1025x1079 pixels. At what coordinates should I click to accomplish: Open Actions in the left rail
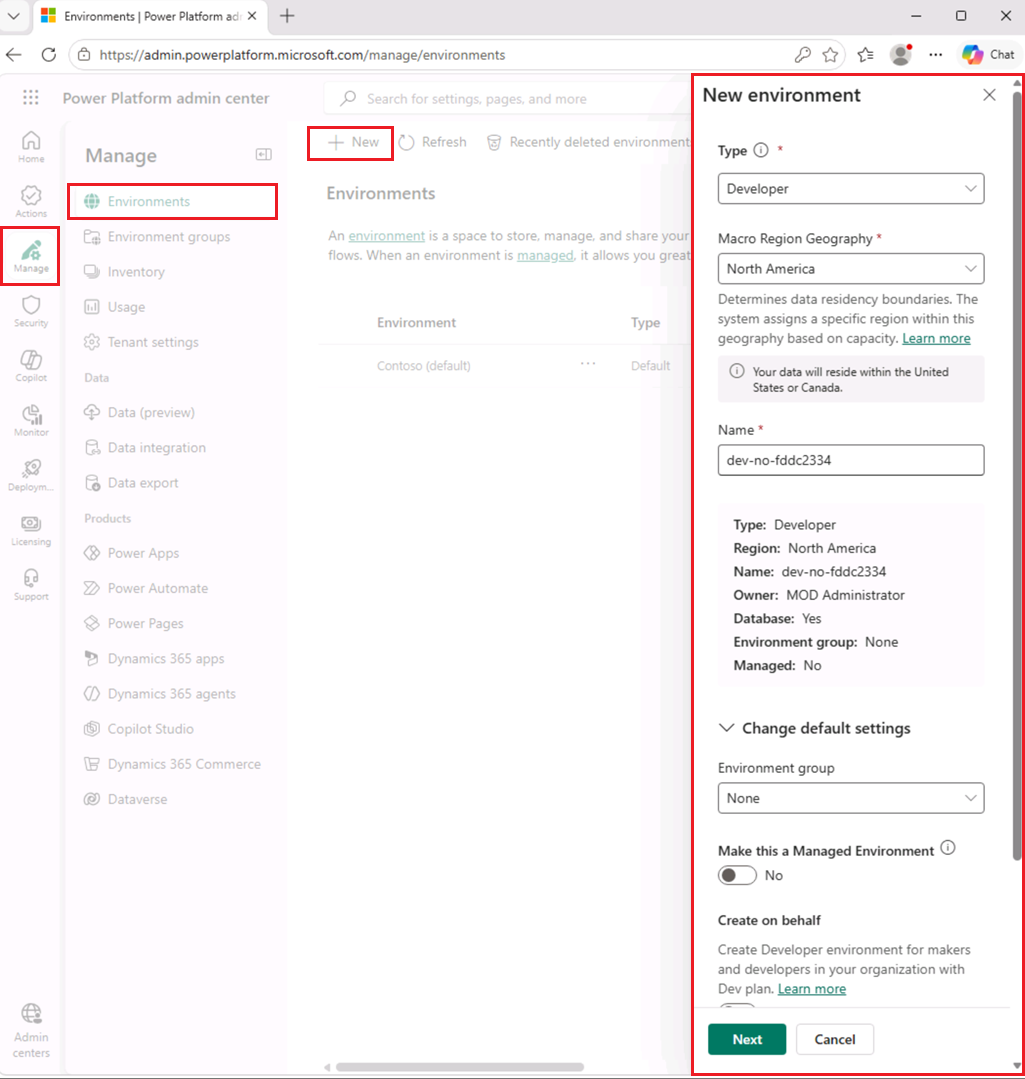click(31, 202)
